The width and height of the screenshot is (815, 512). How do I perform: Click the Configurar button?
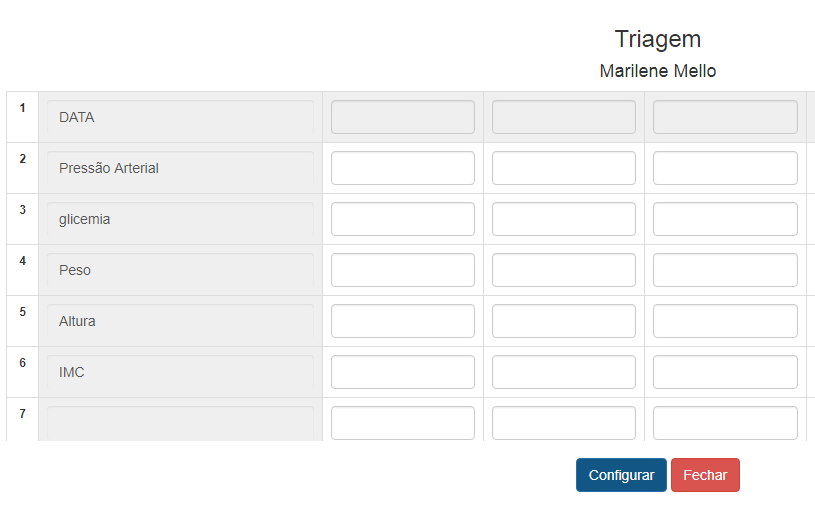621,475
